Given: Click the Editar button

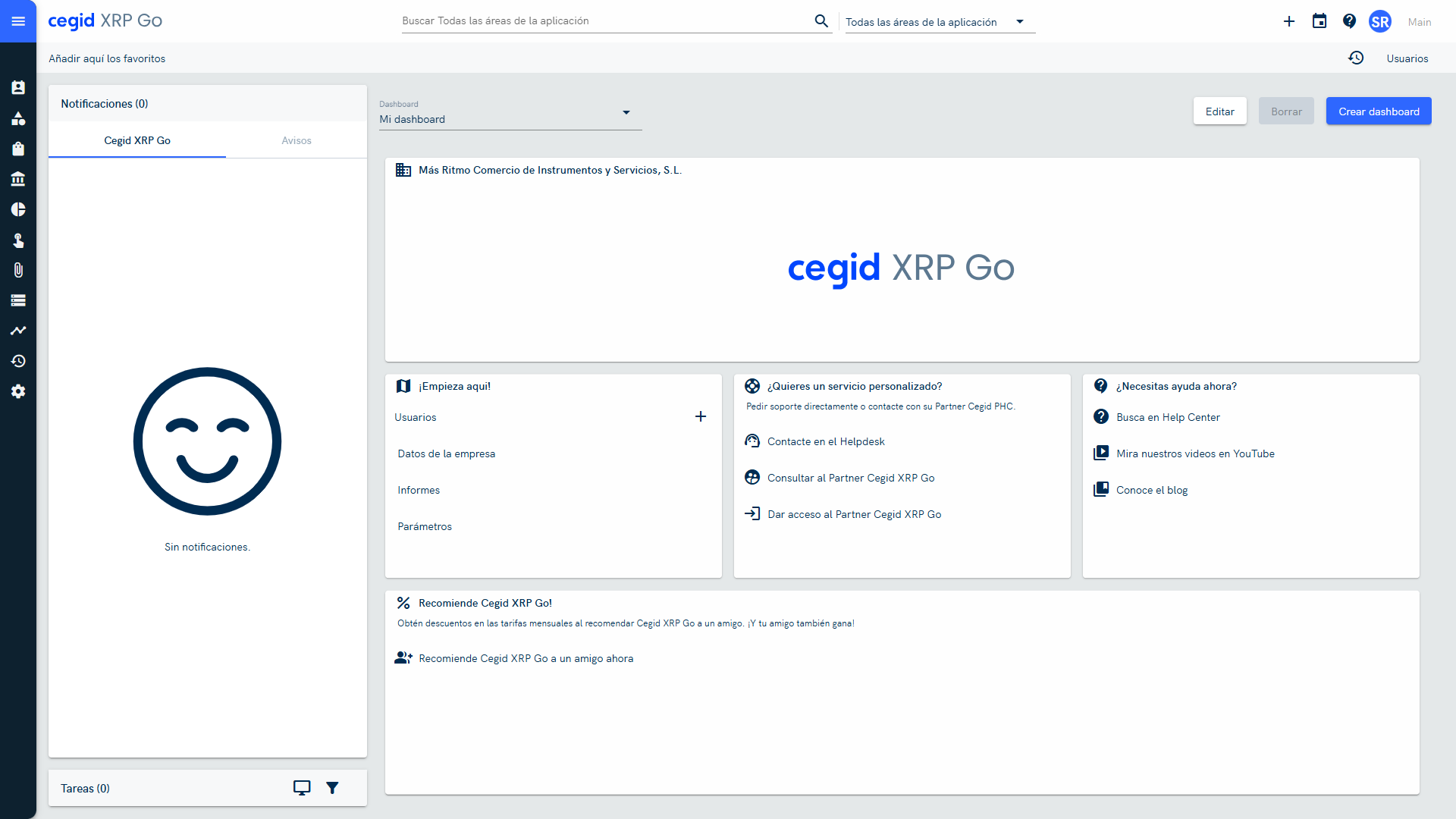Looking at the screenshot, I should pyautogui.click(x=1219, y=111).
